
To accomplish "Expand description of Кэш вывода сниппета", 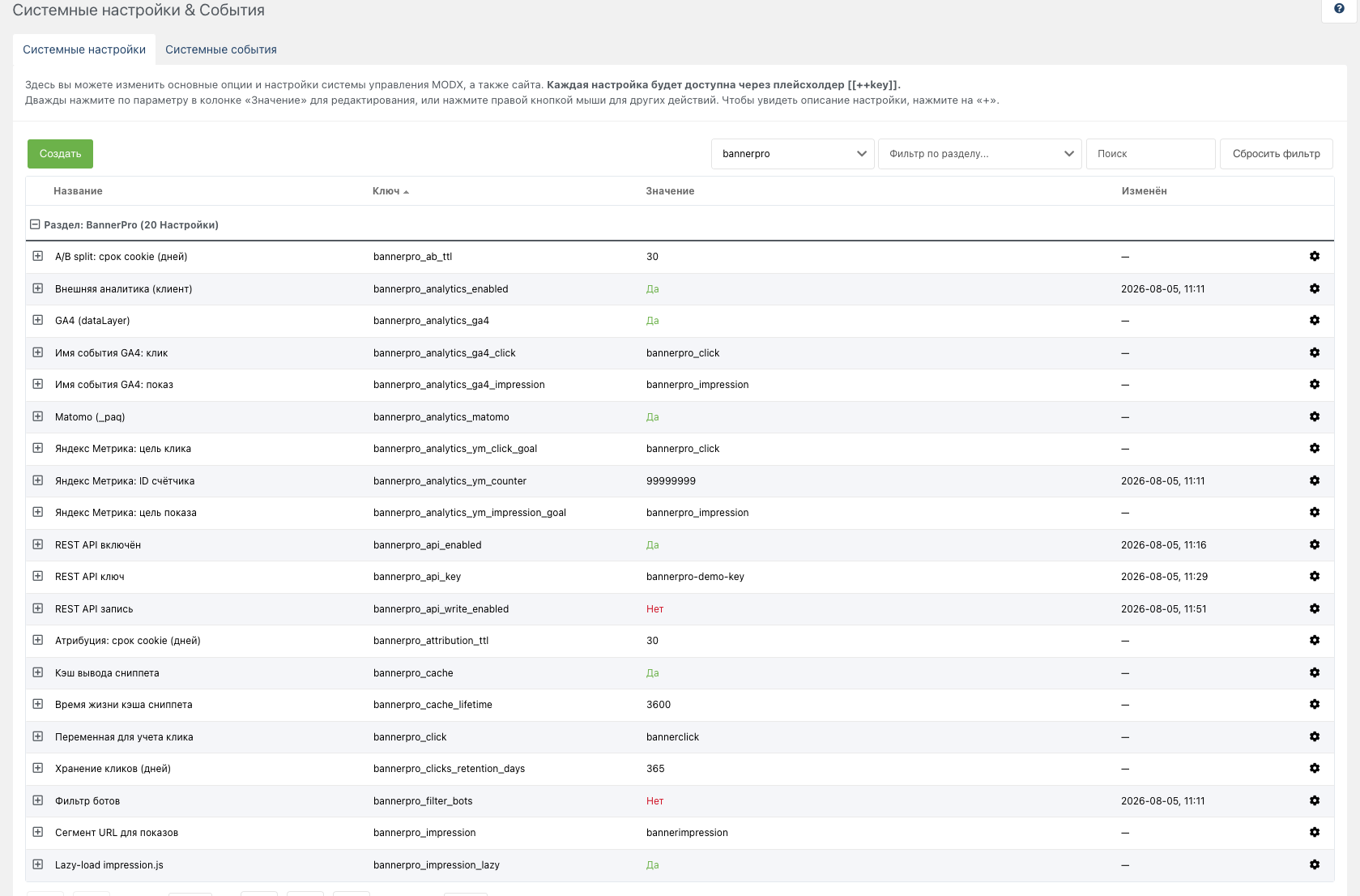I will click(37, 672).
